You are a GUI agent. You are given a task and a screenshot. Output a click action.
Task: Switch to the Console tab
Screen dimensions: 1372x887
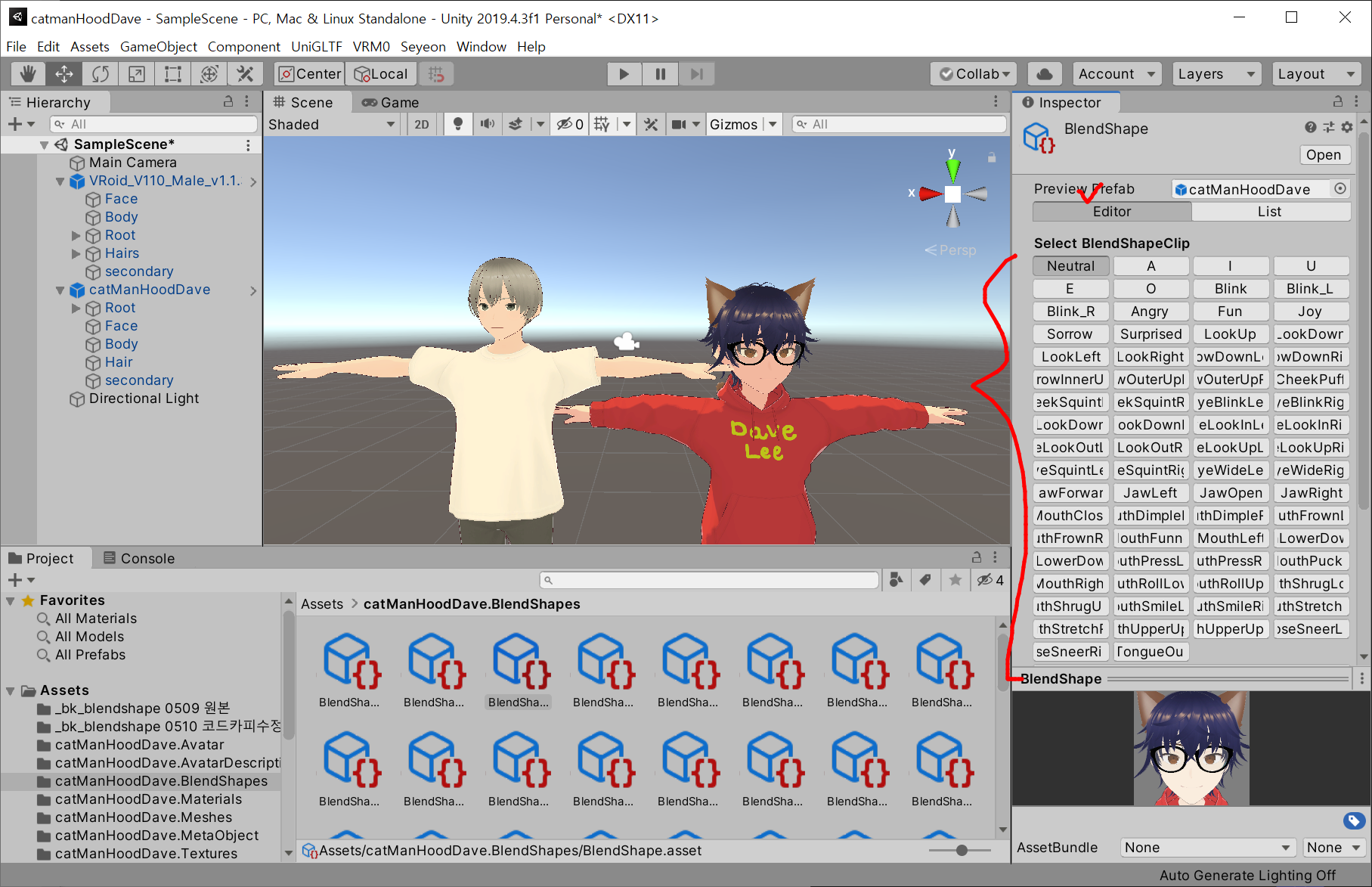(139, 558)
